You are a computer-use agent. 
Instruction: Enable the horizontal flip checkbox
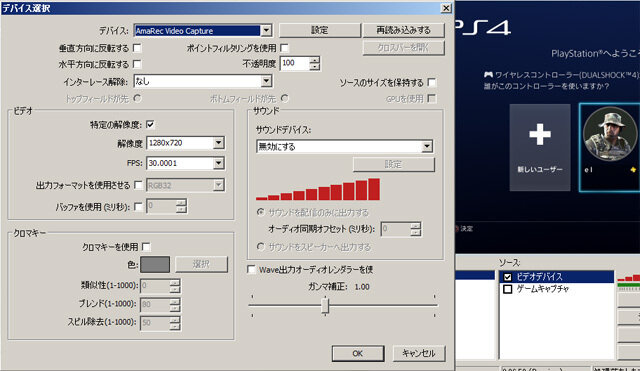coord(138,64)
